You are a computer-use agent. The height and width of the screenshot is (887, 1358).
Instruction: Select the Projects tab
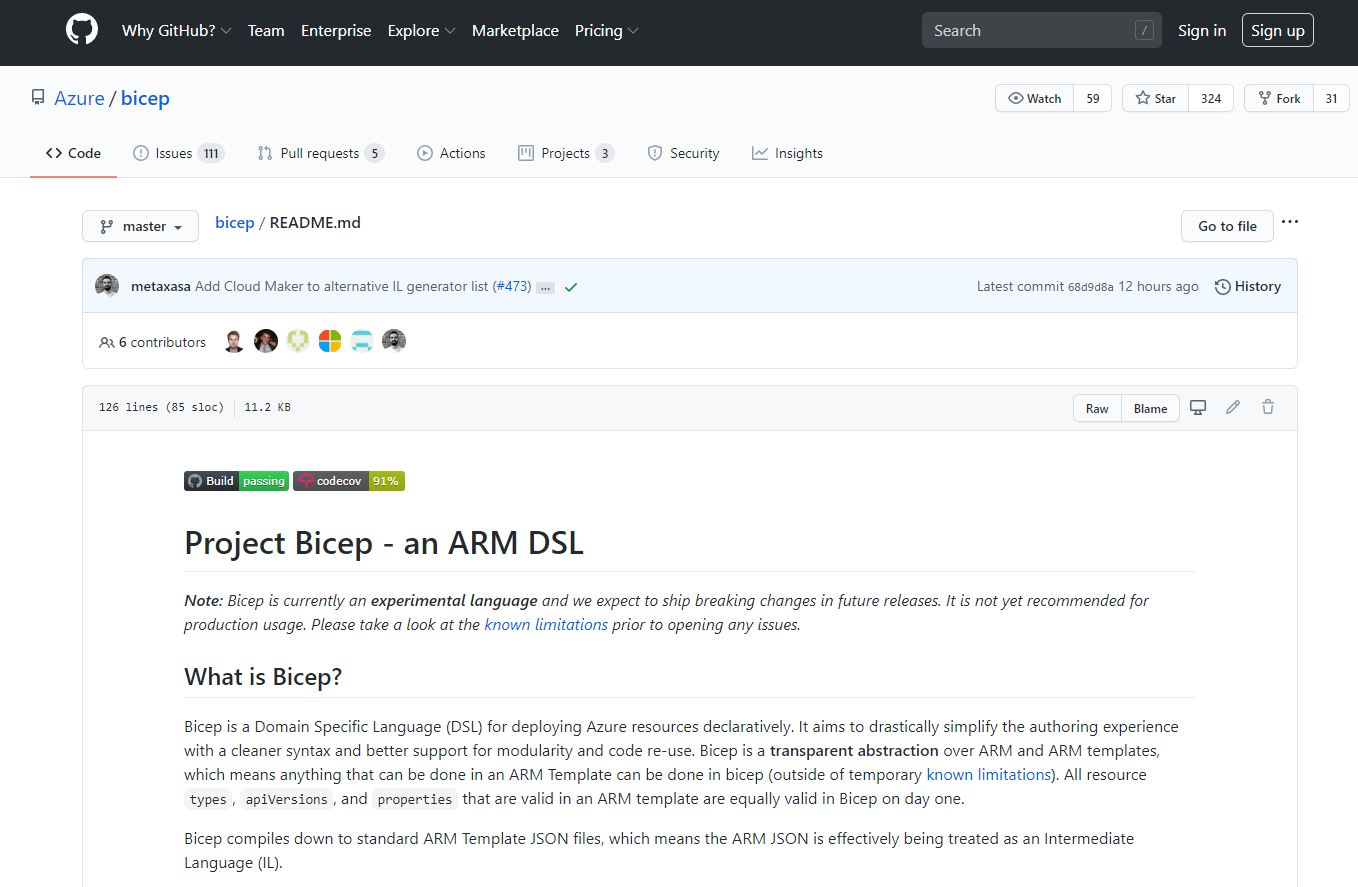566,153
